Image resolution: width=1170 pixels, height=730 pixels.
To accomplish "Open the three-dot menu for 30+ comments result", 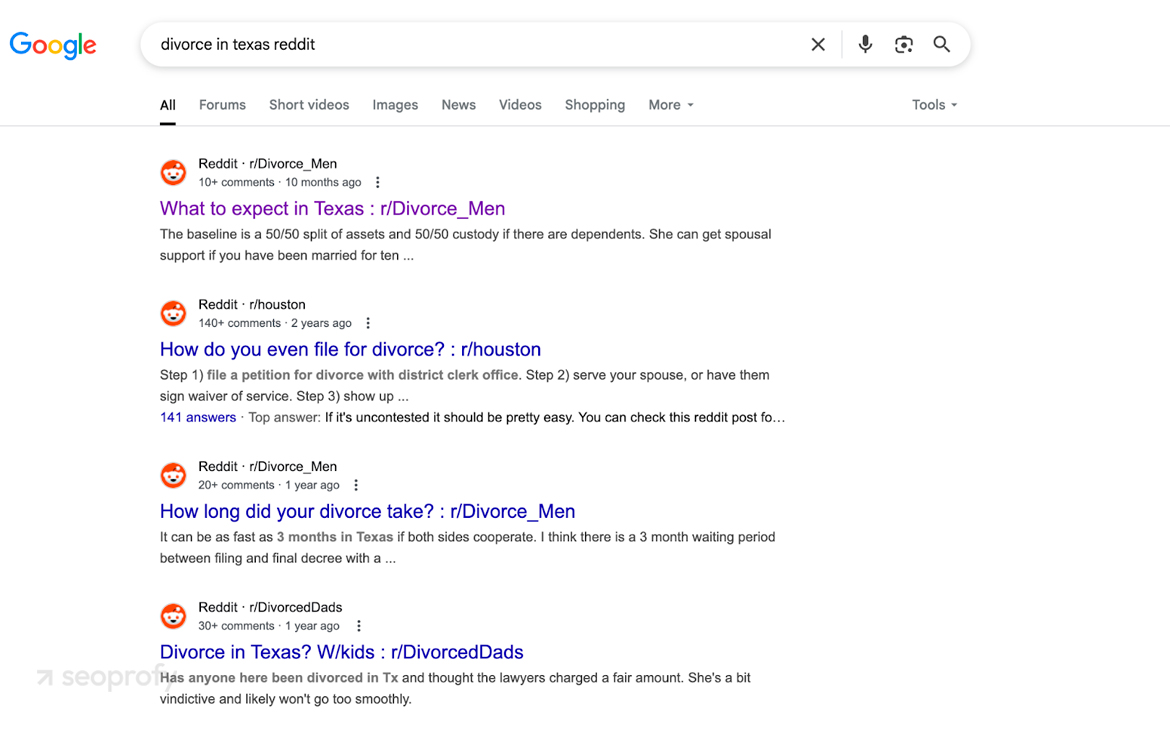I will point(359,626).
